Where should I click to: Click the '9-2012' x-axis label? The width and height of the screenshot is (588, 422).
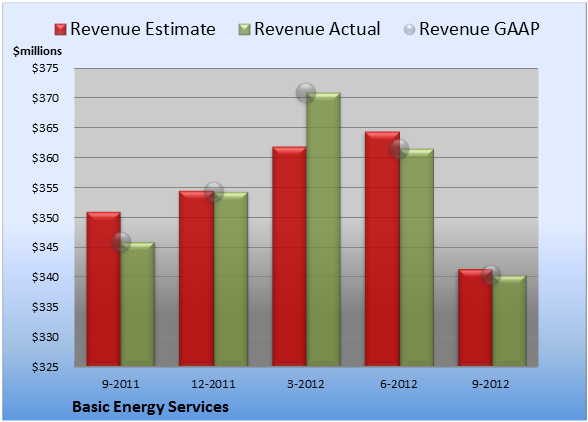(x=491, y=384)
